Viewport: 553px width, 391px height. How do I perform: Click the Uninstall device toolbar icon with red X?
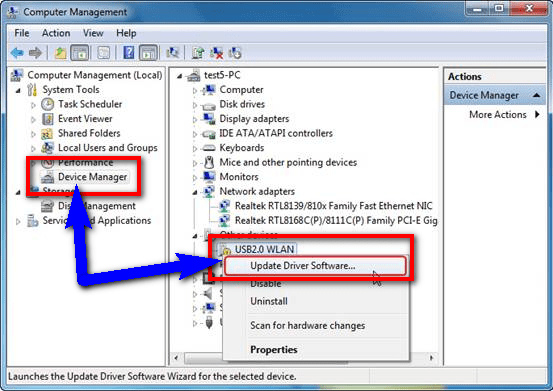[216, 53]
